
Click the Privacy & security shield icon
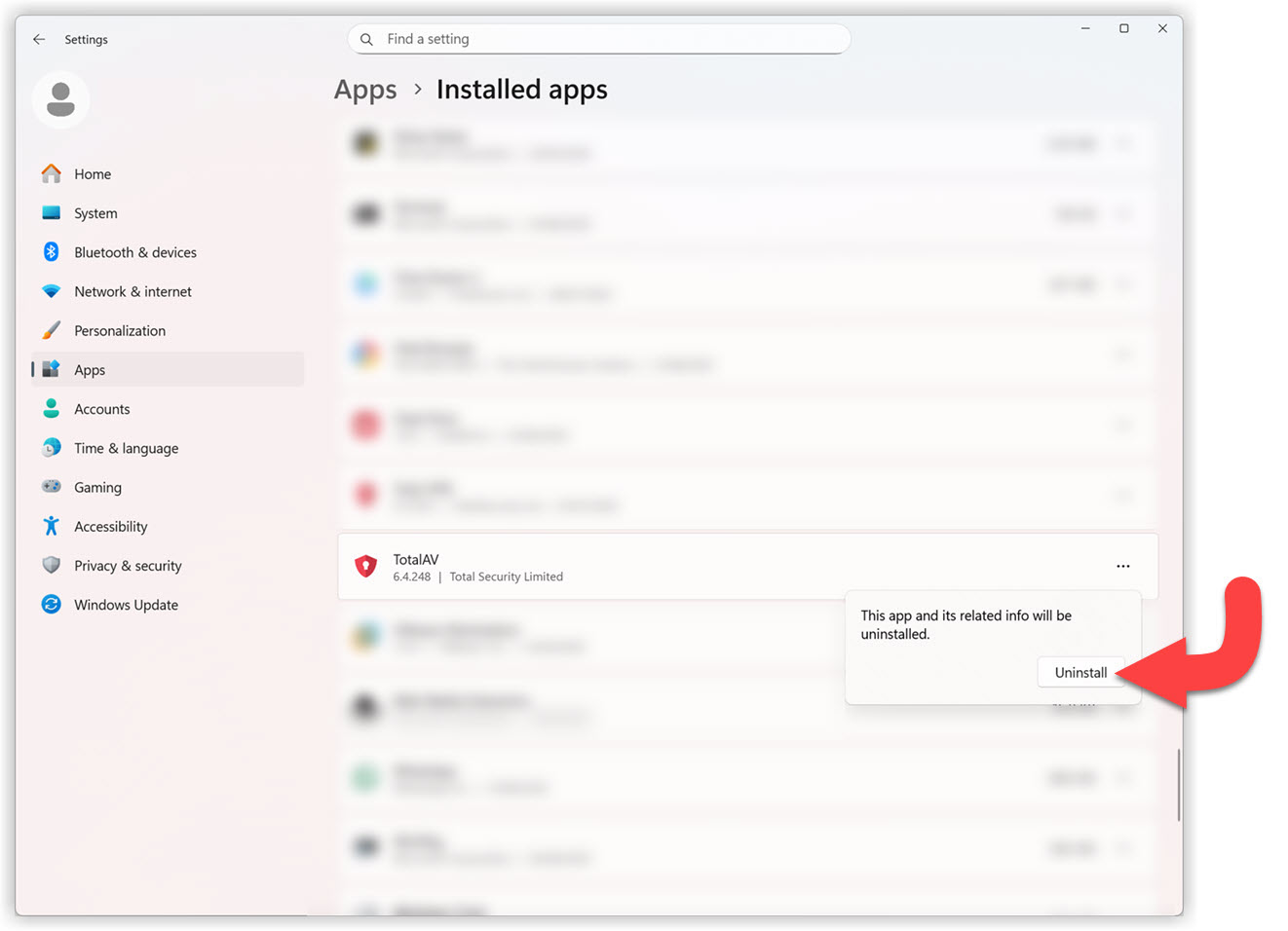(x=52, y=565)
